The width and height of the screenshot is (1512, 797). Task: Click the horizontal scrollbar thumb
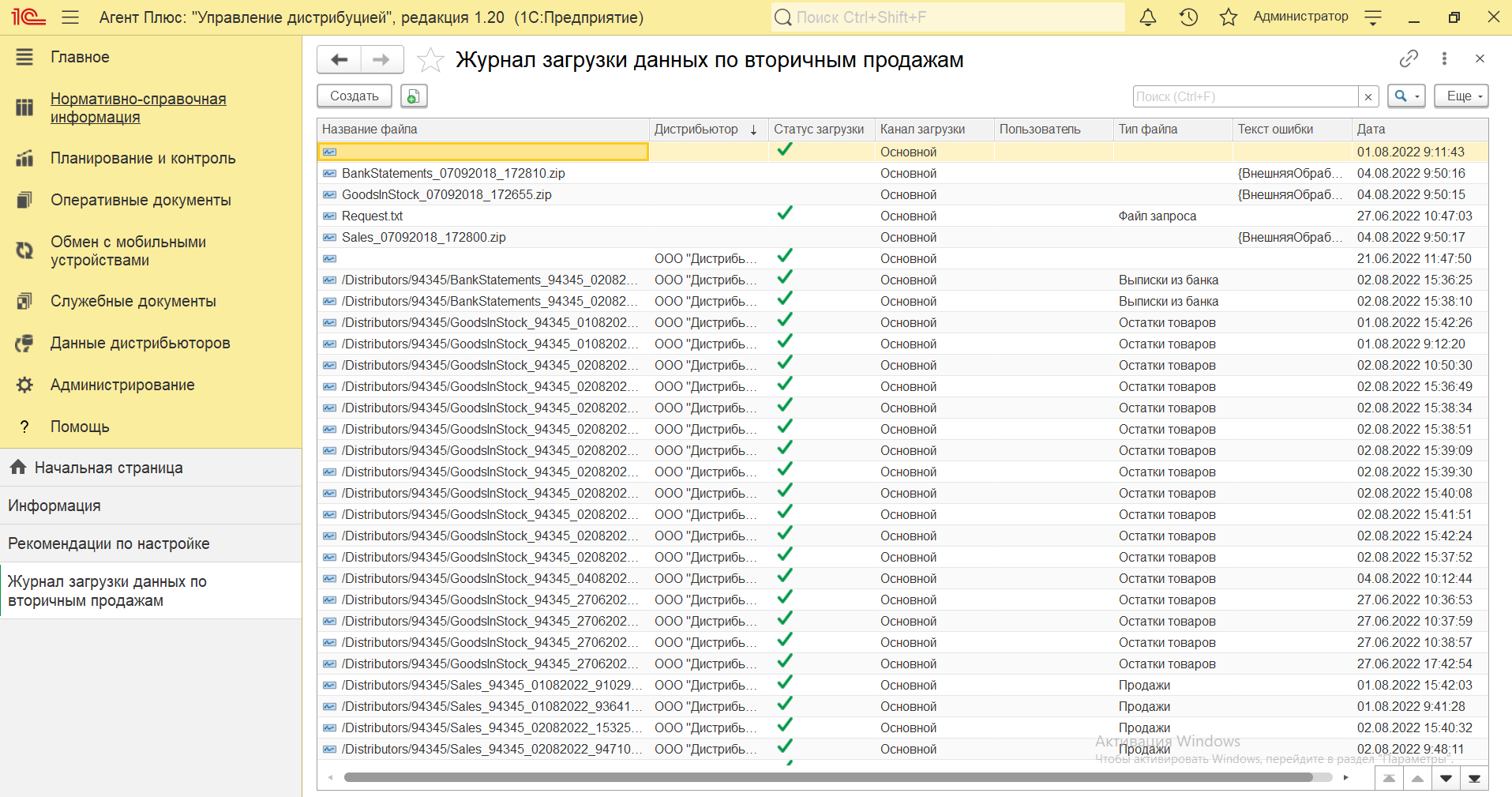tap(828, 777)
